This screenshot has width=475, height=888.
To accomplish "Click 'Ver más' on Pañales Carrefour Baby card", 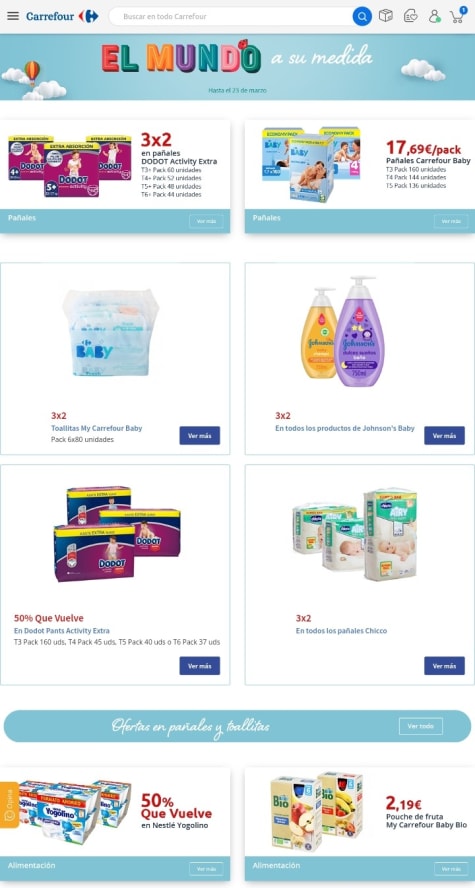I will (x=451, y=221).
